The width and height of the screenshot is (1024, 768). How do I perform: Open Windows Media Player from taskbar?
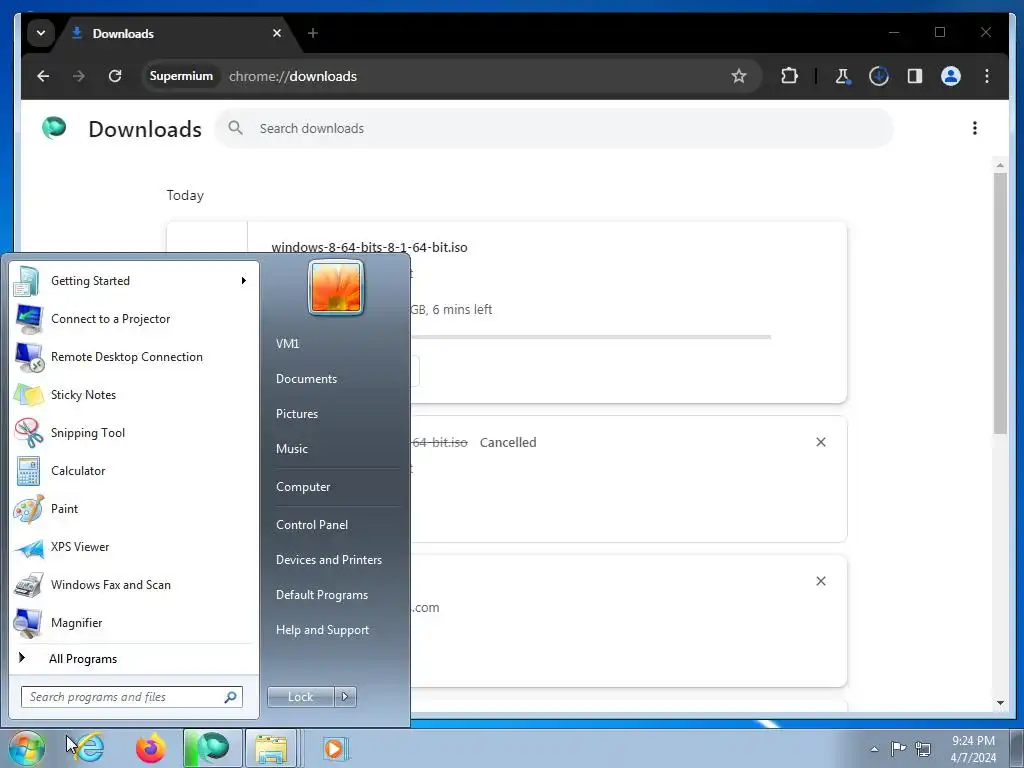tap(335, 748)
